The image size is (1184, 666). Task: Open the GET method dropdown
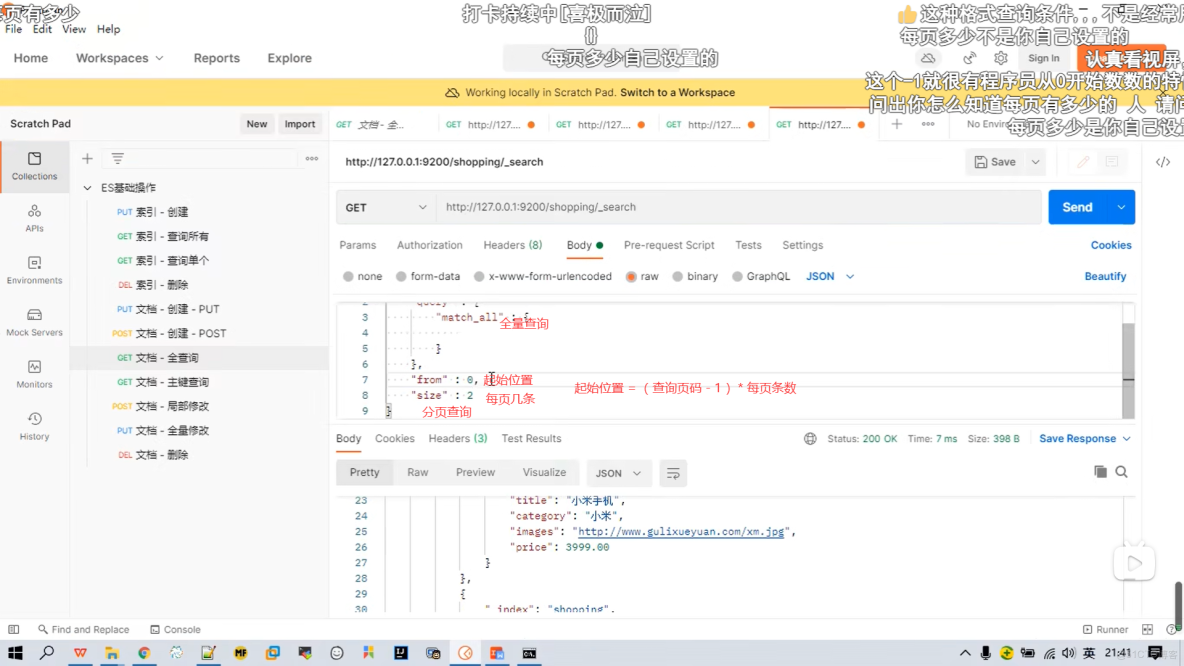pos(385,207)
